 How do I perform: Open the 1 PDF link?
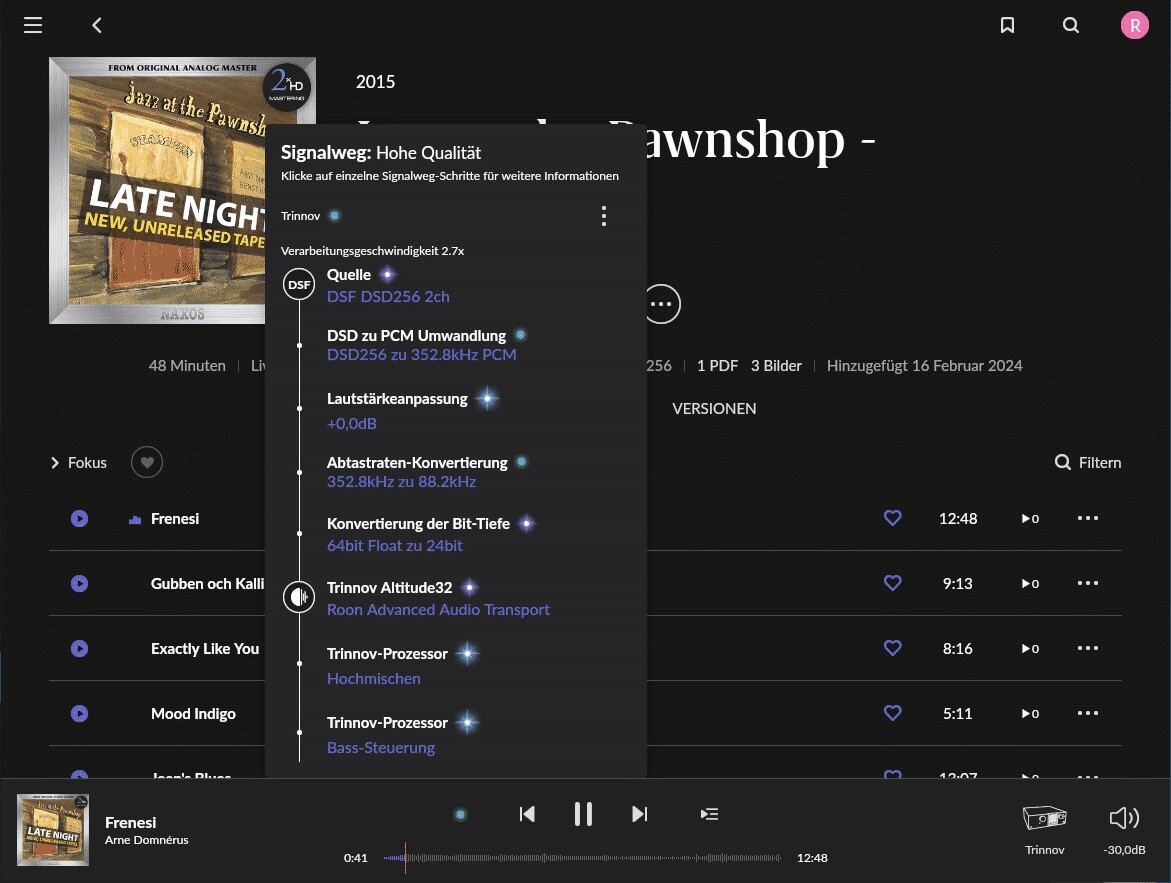[717, 365]
